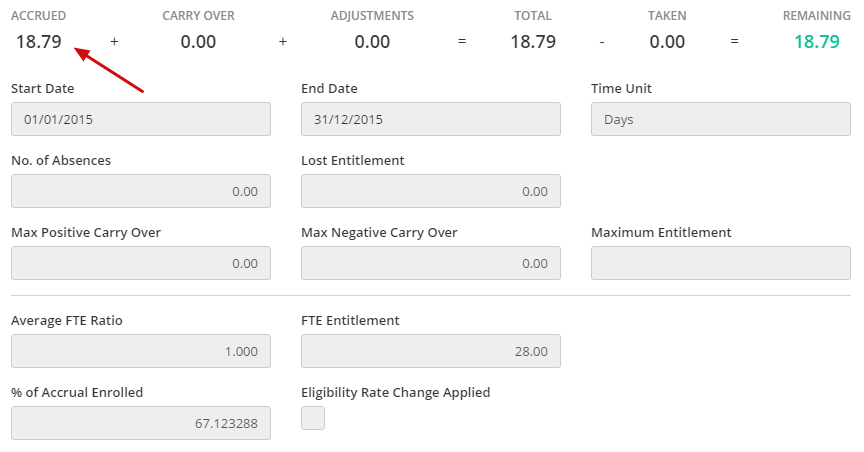Click the Start Date field
The height and width of the screenshot is (452, 864).
(141, 119)
